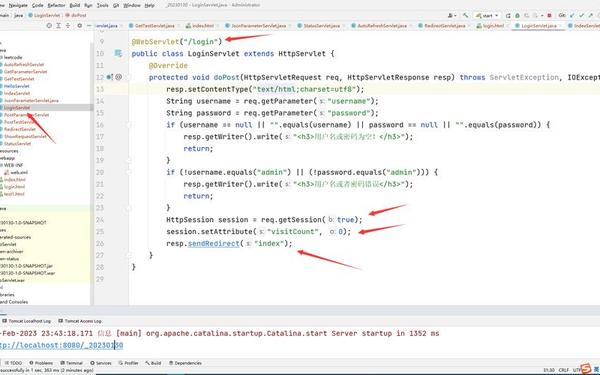Open the Git menu
600x375 pixels.
coord(116,5)
